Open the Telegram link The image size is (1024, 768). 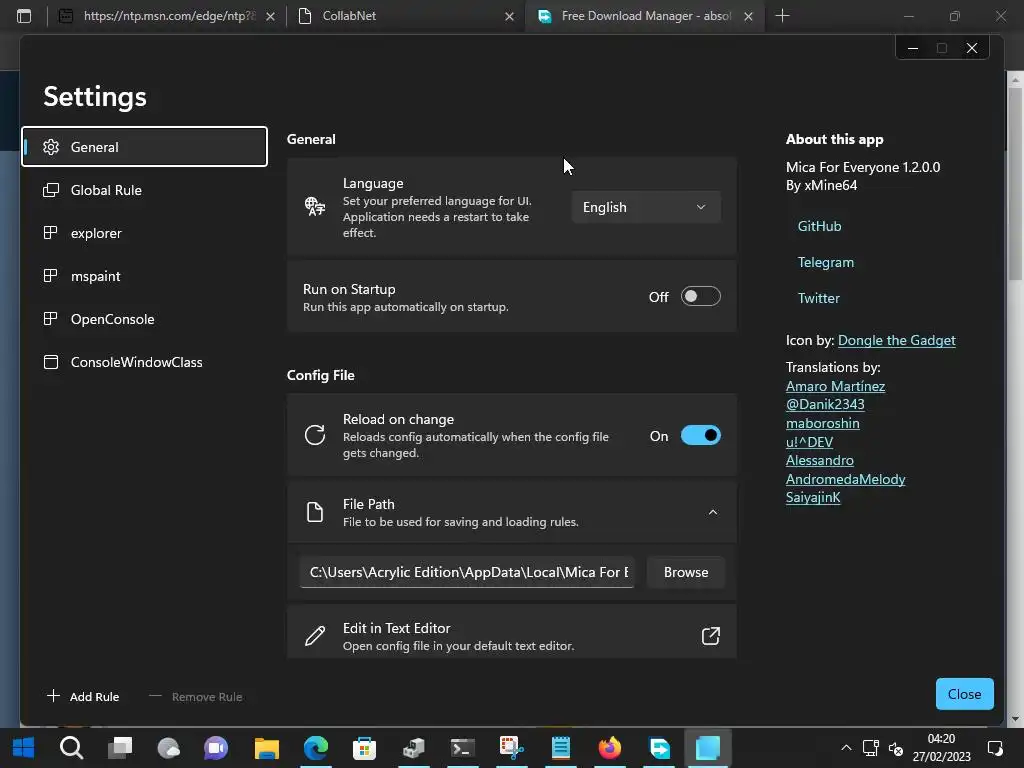pos(825,262)
